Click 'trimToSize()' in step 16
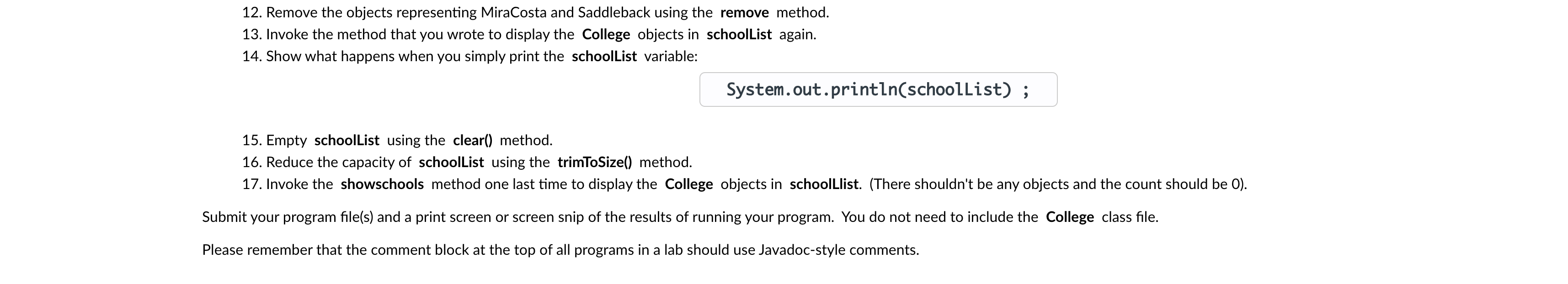The width and height of the screenshot is (1568, 284). click(595, 163)
